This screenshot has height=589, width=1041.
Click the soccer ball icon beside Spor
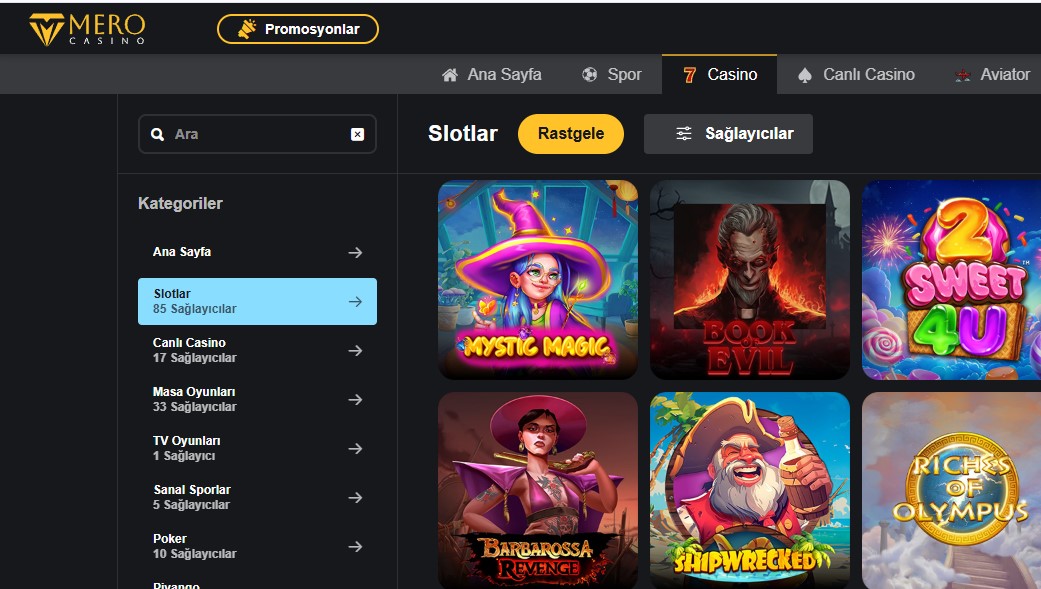[590, 75]
